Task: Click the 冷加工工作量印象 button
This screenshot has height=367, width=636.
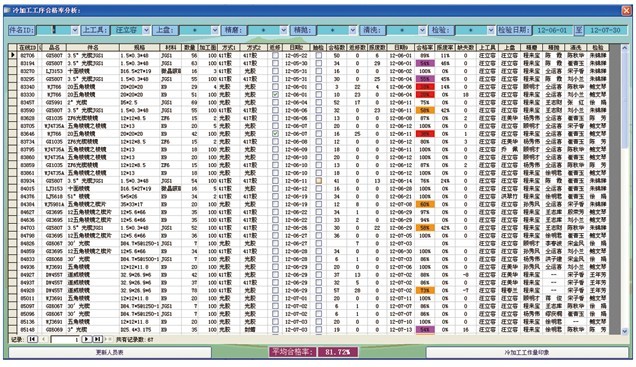Action: click(x=526, y=352)
